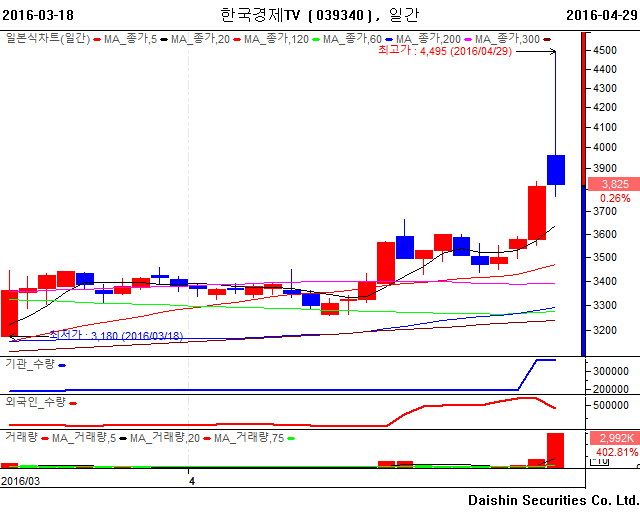Click the MA_종가,20 legend label
The width and height of the screenshot is (640, 512).
click(x=200, y=39)
